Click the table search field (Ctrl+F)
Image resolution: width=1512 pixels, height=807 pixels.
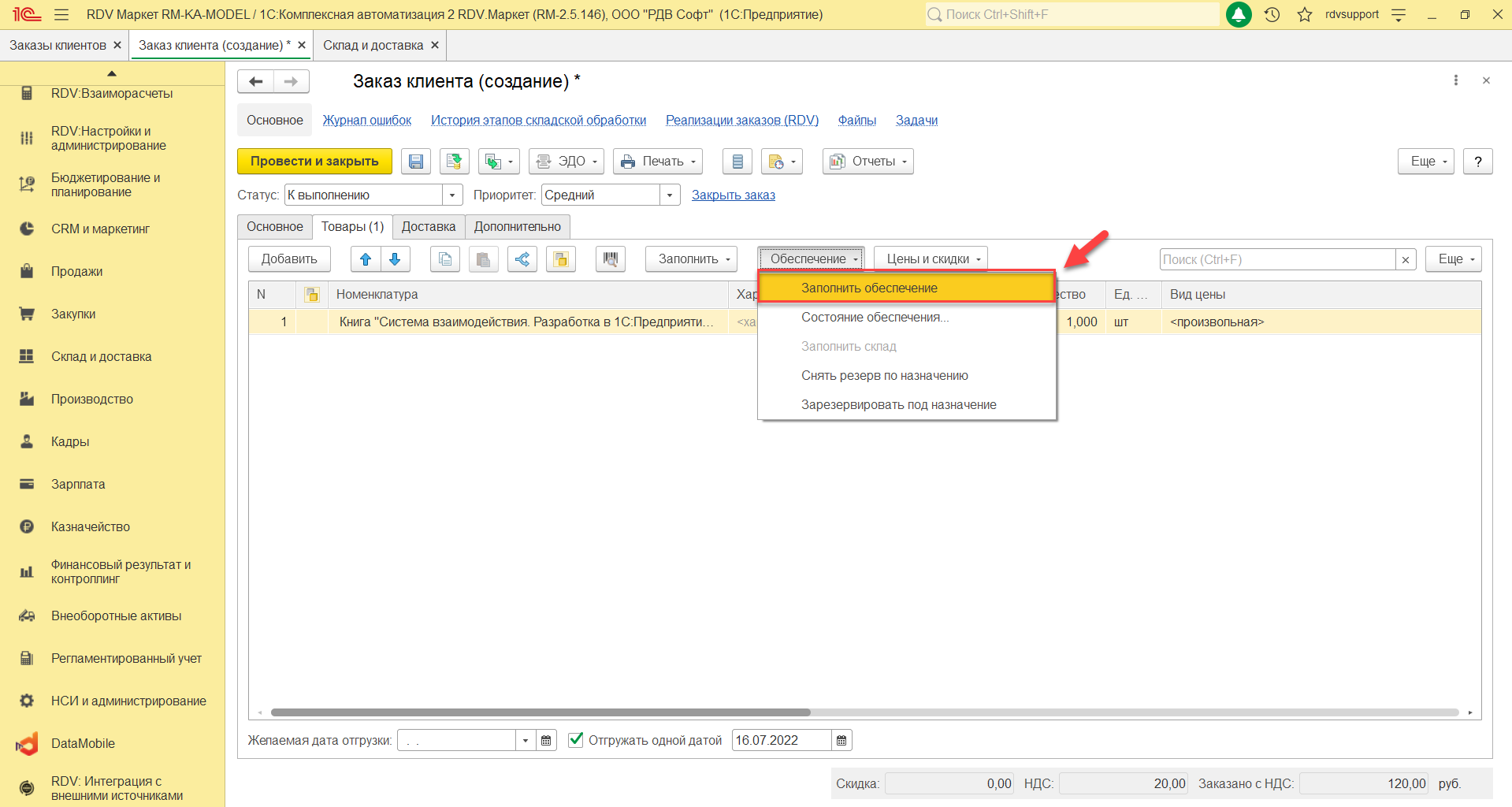pyautogui.click(x=1276, y=259)
